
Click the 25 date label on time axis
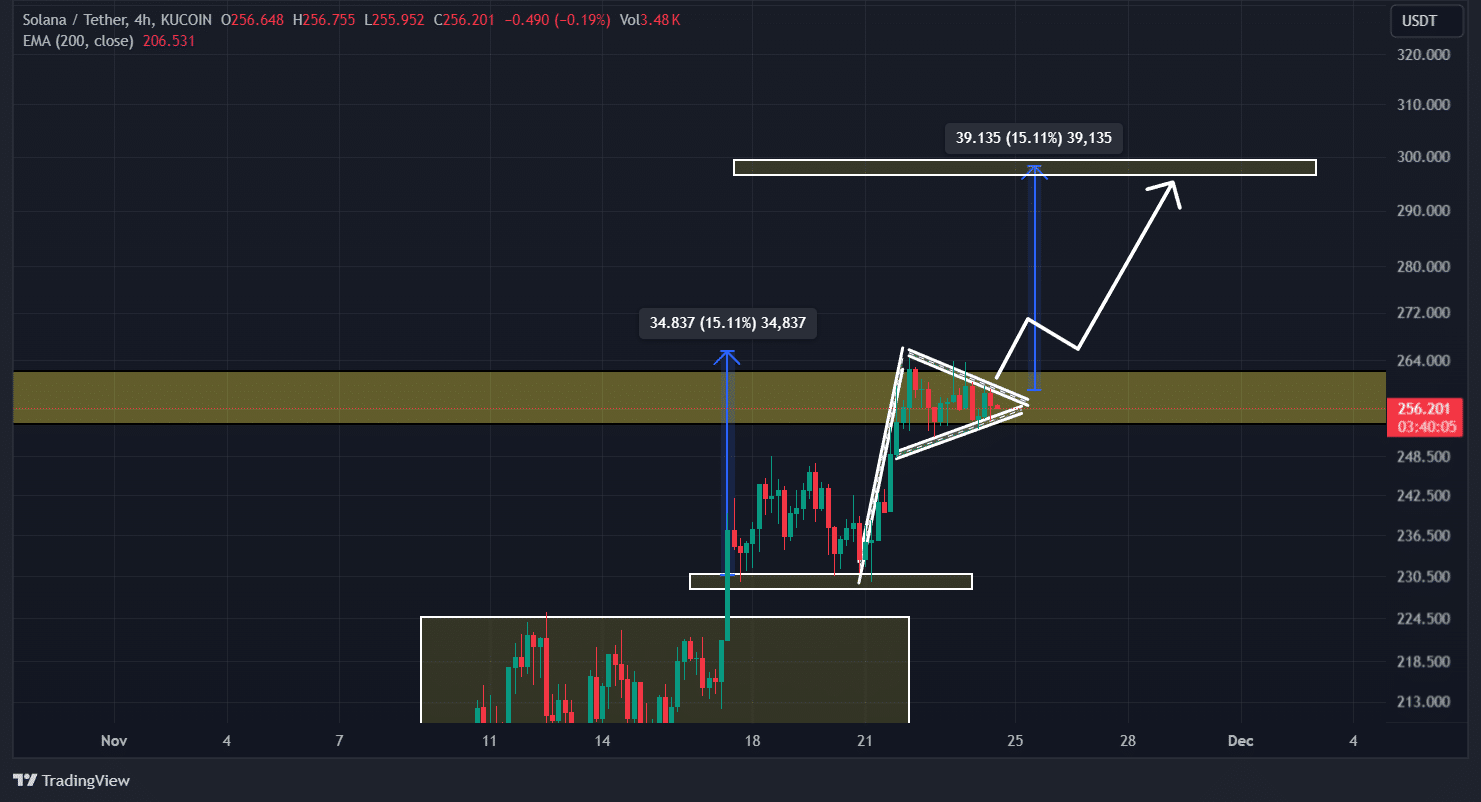tap(1016, 741)
